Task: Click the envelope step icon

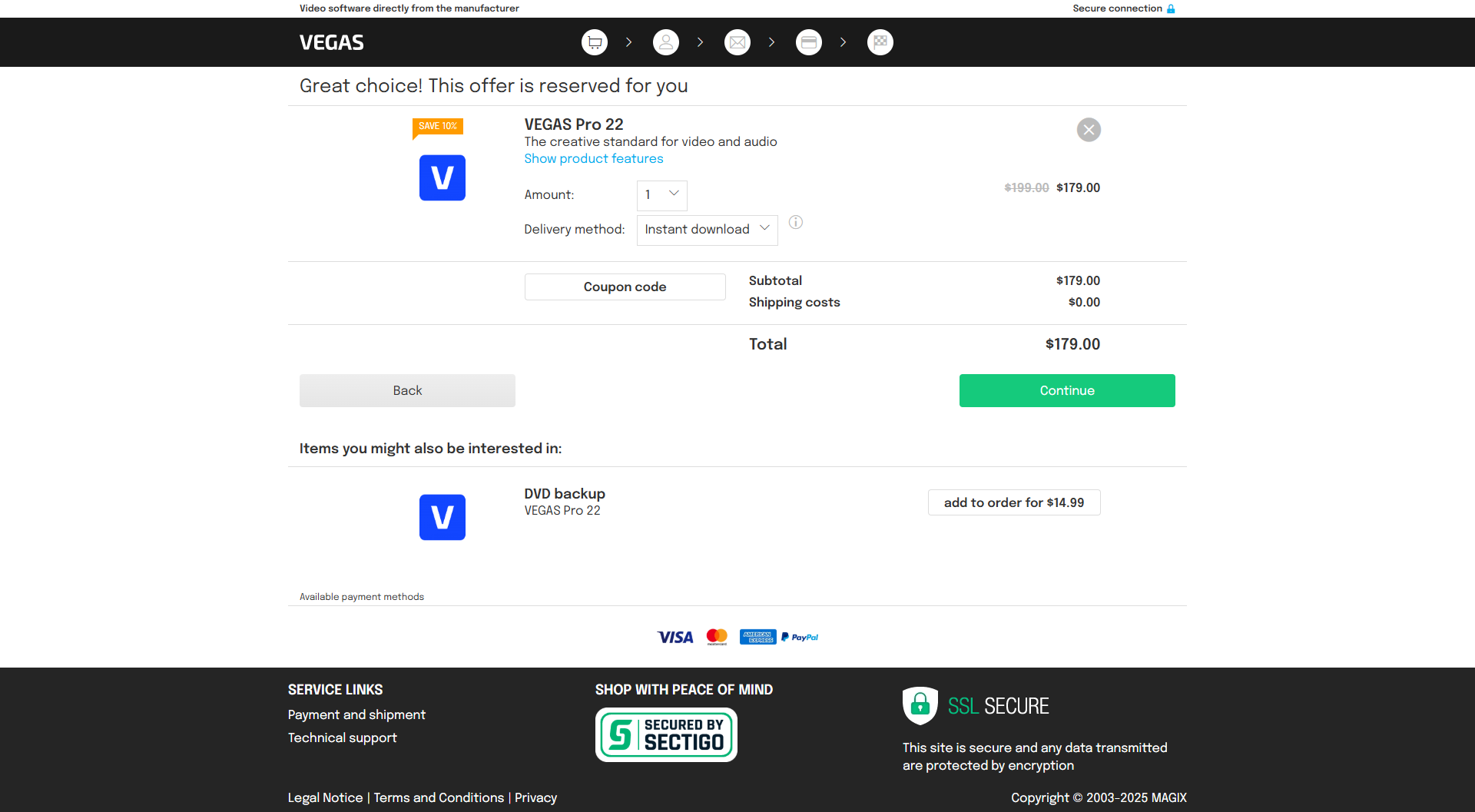Action: coord(737,42)
